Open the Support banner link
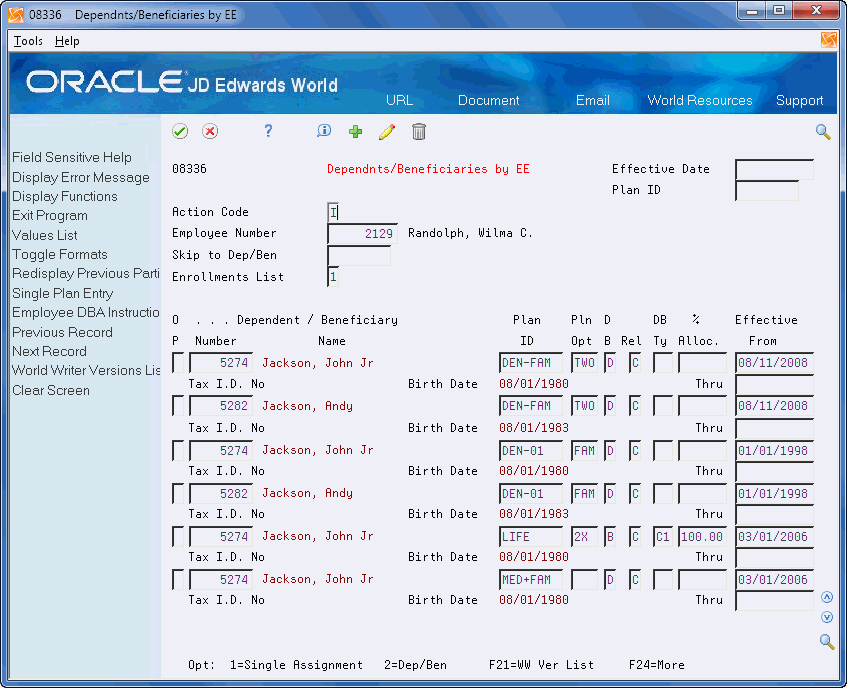This screenshot has width=847, height=688. tap(799, 100)
